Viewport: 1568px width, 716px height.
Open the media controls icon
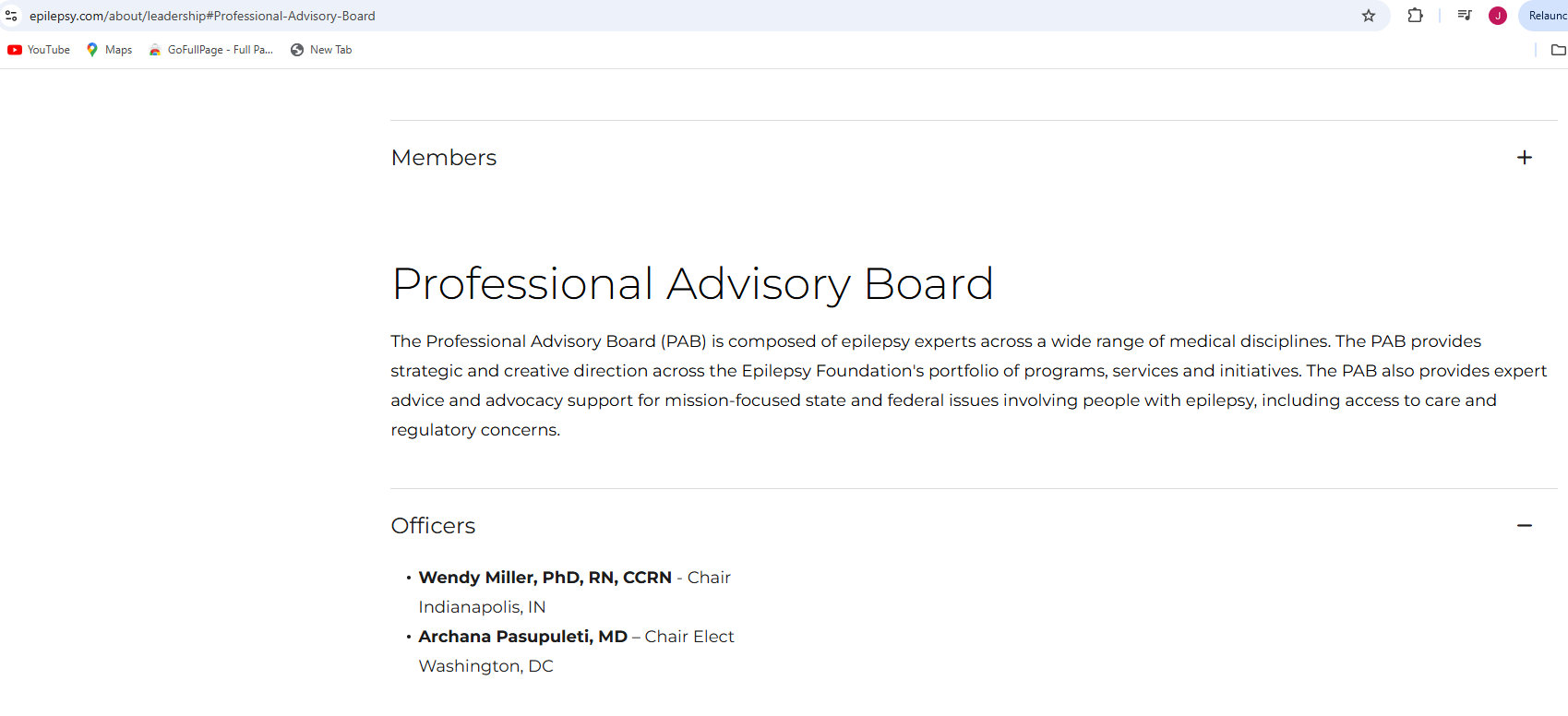tap(1465, 16)
